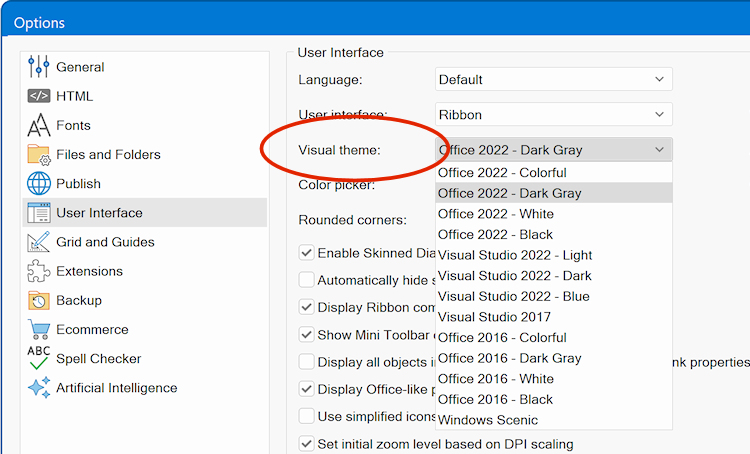Expand the Language dropdown
Image resolution: width=750 pixels, height=454 pixels.
554,79
